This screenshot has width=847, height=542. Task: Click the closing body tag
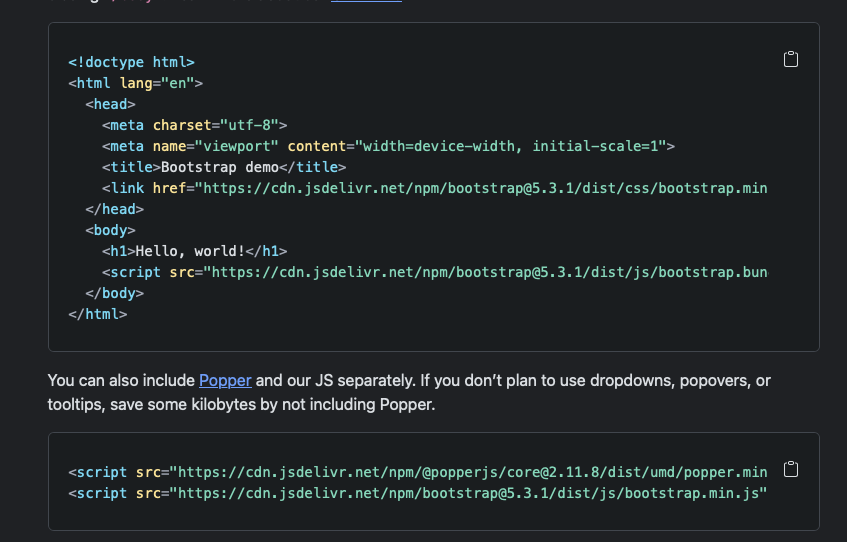point(114,293)
